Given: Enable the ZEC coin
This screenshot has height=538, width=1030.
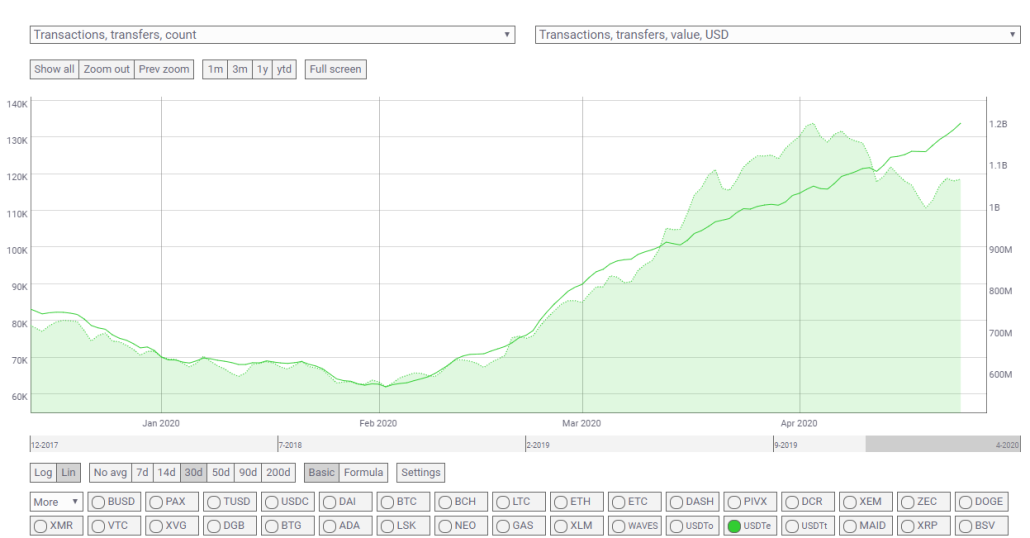Looking at the screenshot, I should pyautogui.click(x=924, y=502).
